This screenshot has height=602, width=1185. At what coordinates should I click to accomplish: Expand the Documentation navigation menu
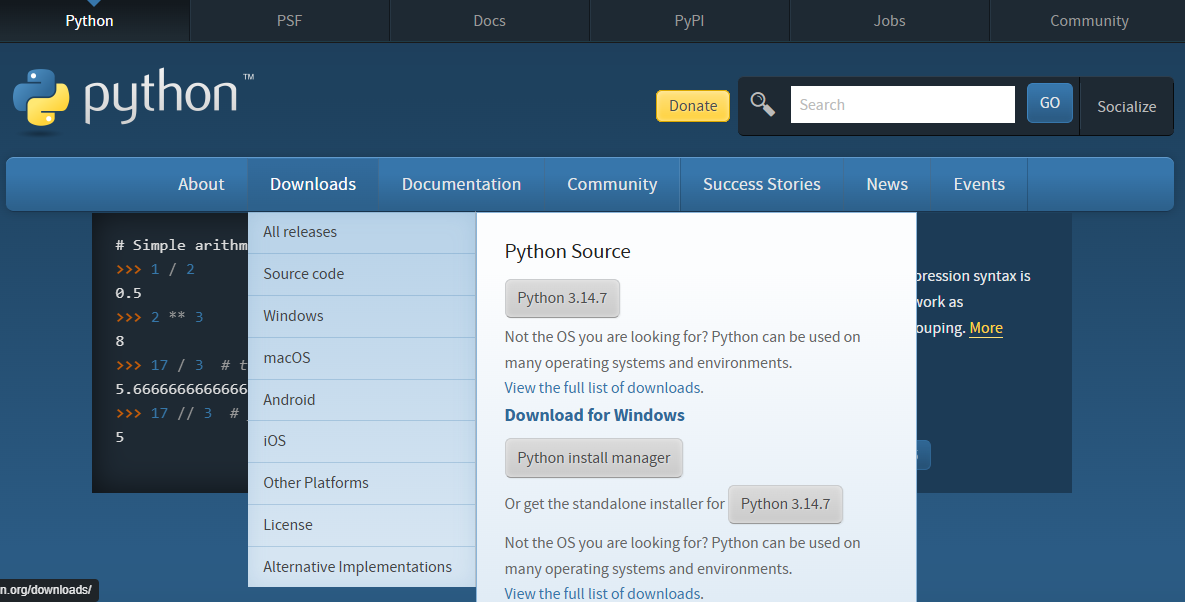(461, 184)
